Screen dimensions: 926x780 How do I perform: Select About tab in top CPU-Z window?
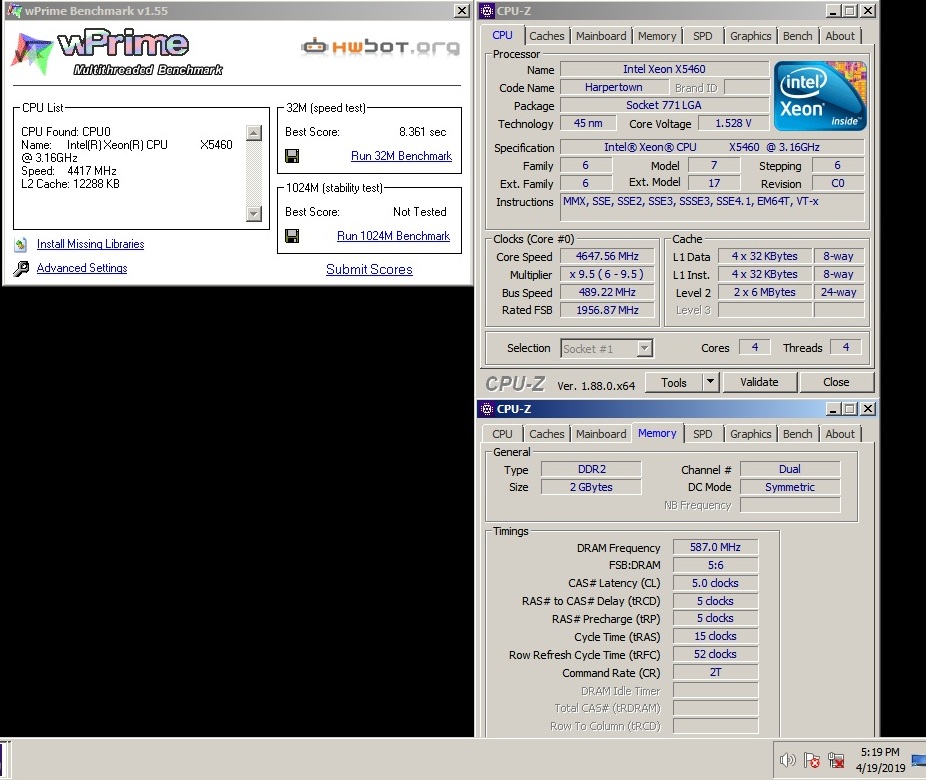coord(840,36)
